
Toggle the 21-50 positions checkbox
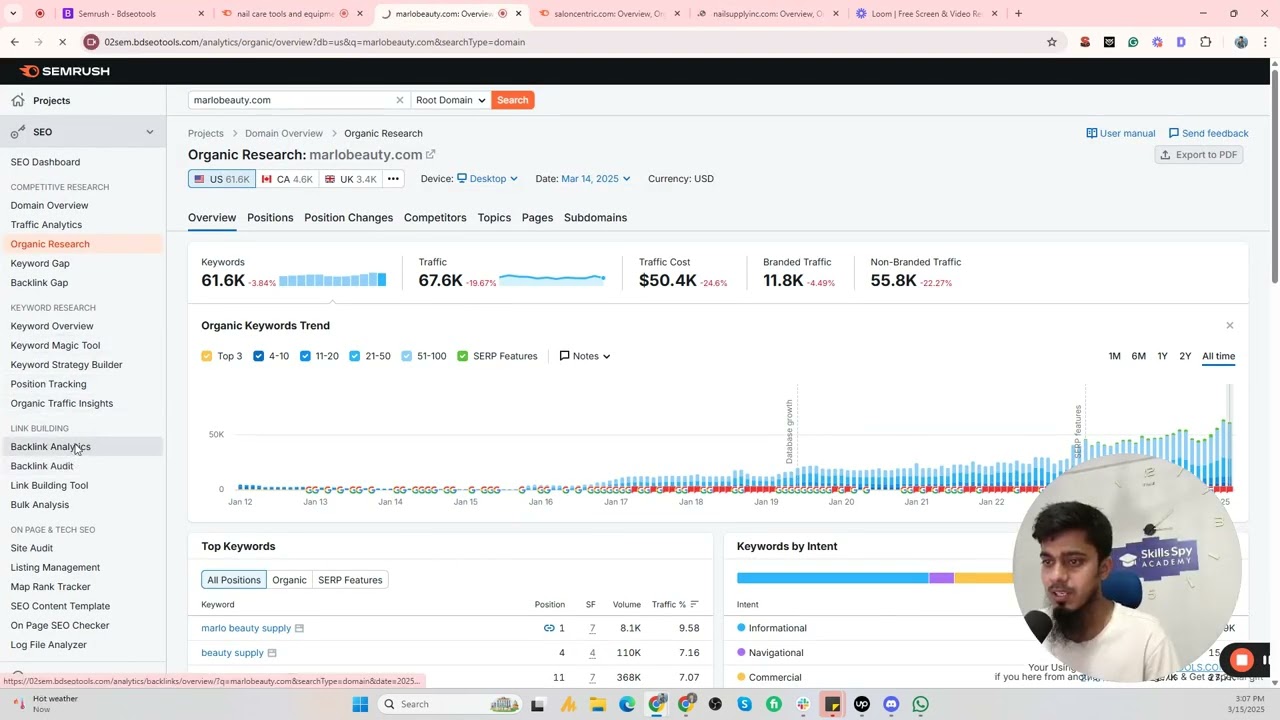pos(355,356)
